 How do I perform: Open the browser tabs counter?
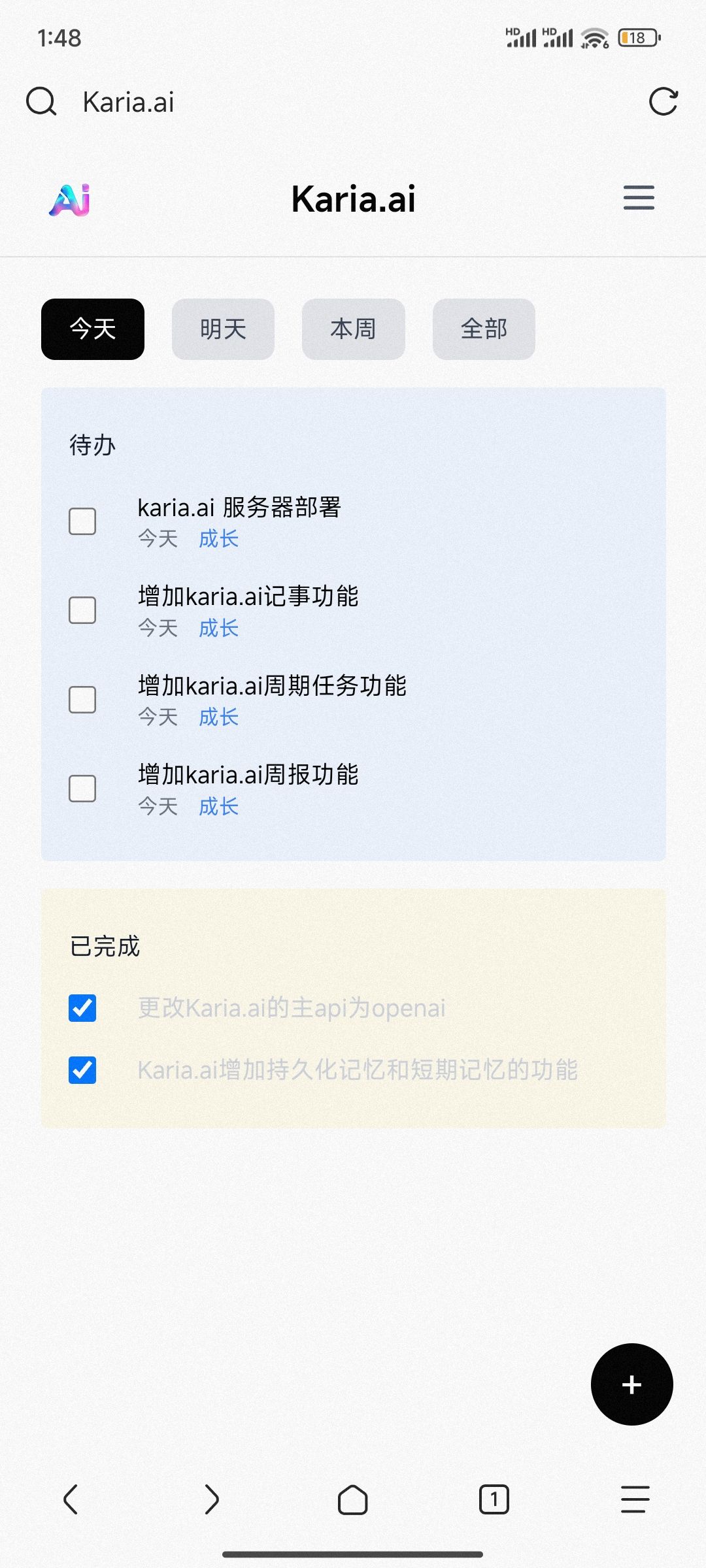[x=494, y=1499]
